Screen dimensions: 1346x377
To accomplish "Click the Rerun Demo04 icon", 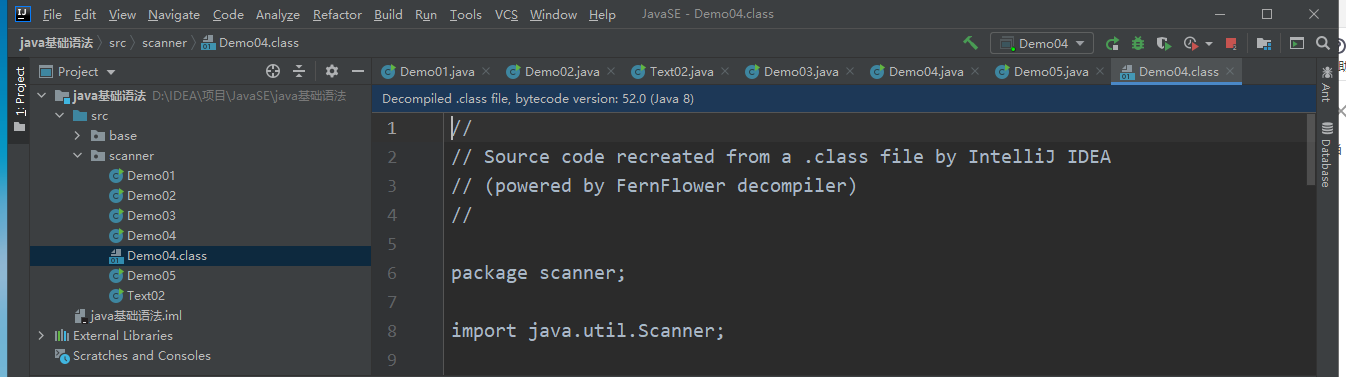I will pos(1112,43).
